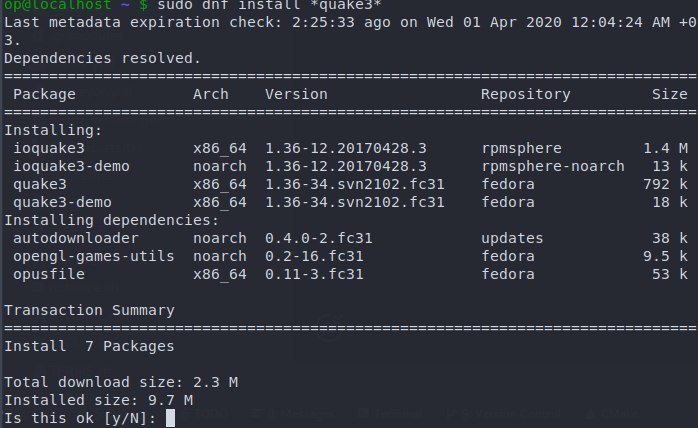Click the 'autodownloader' package name
The height and width of the screenshot is (428, 698).
point(76,238)
